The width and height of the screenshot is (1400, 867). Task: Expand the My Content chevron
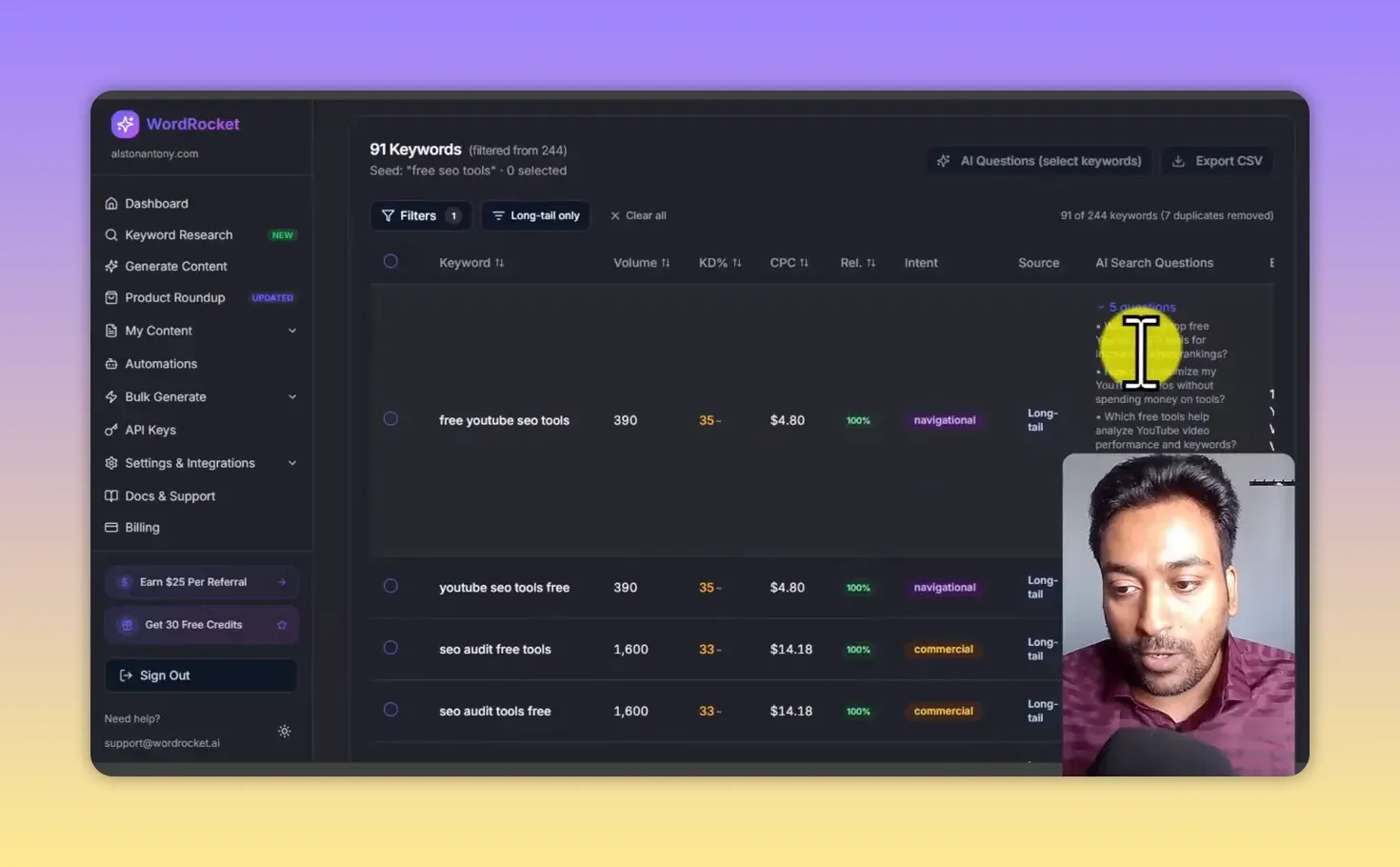pos(292,331)
